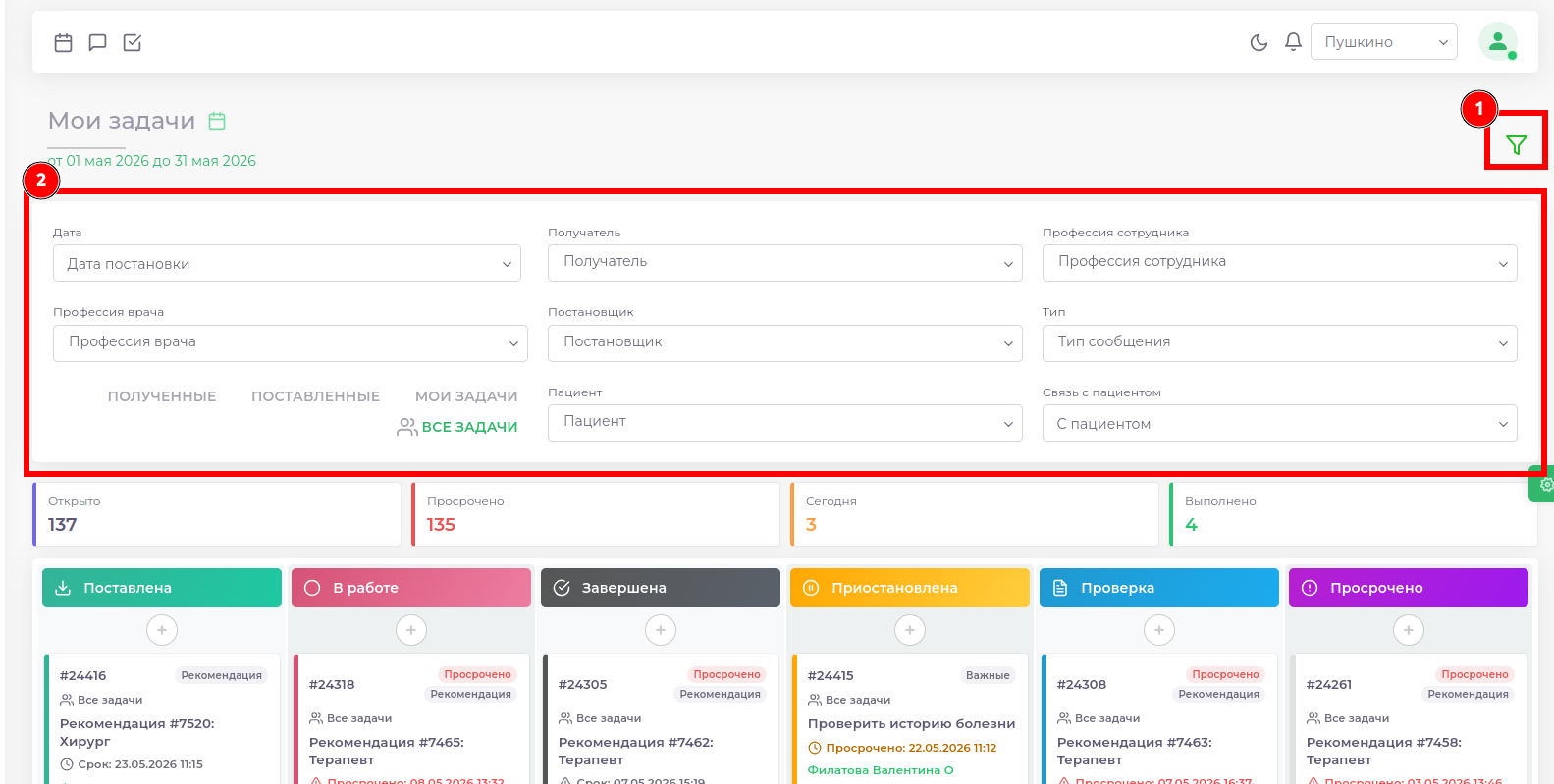The width and height of the screenshot is (1554, 784).
Task: Click alert icon in purple Просрочено header
Action: tap(1310, 588)
